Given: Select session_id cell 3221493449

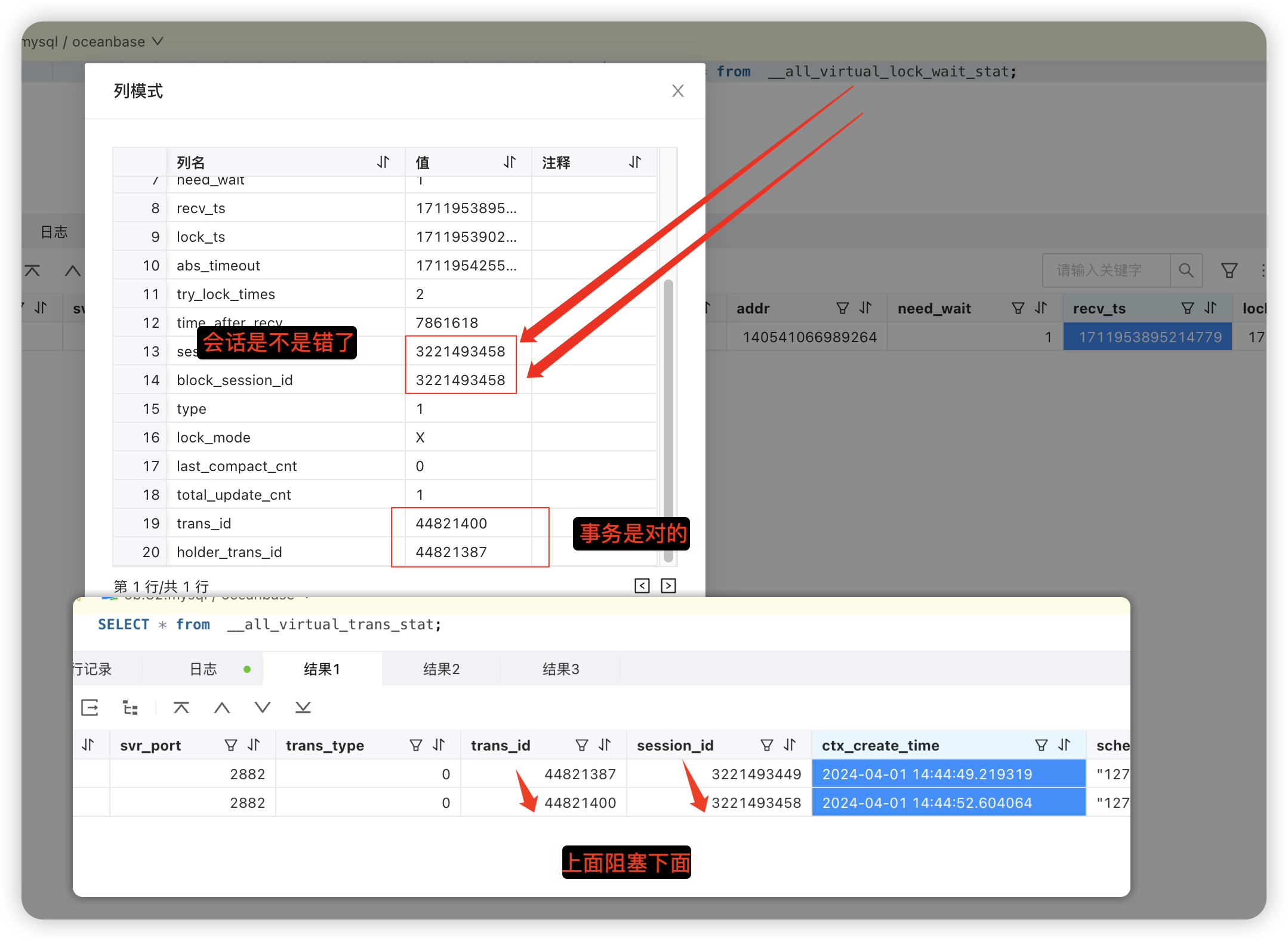Looking at the screenshot, I should 719,774.
